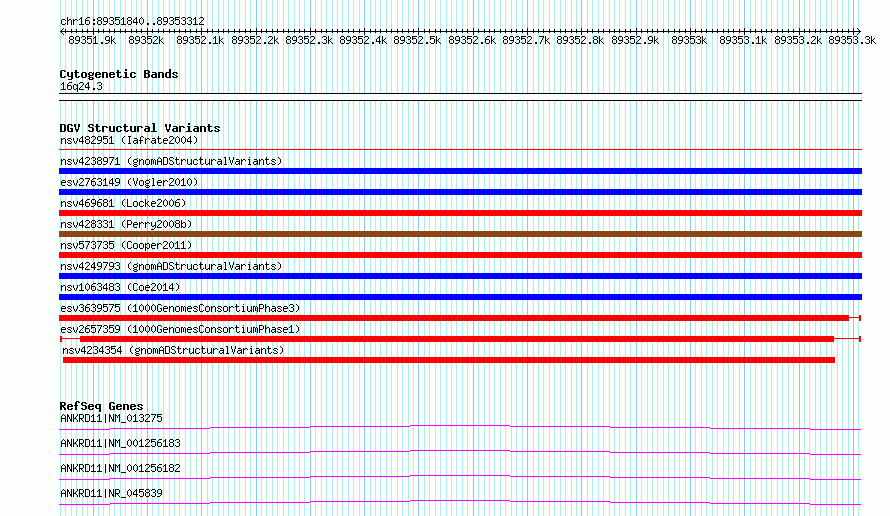Click the 89352.2k ruler tick label

pos(255,40)
